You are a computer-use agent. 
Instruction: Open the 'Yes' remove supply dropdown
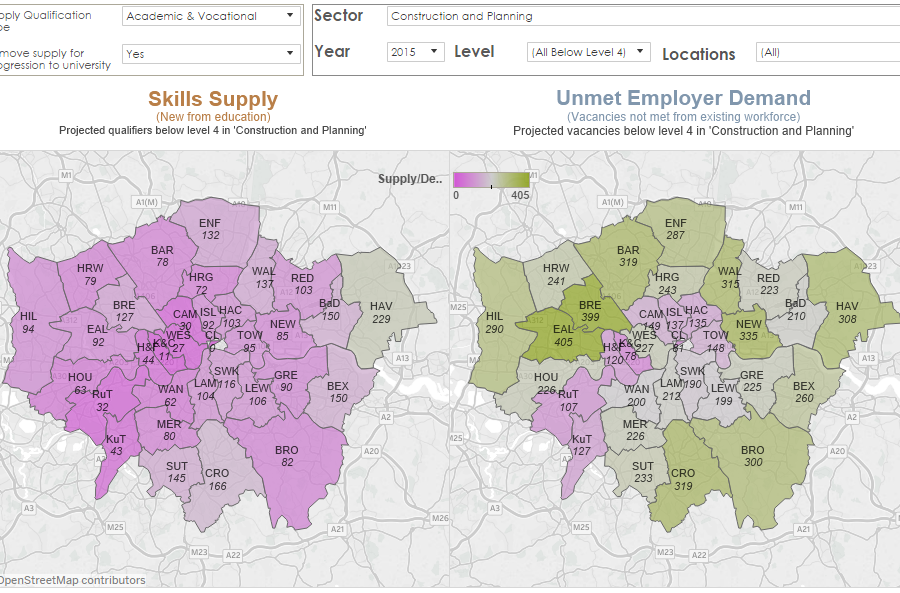click(x=210, y=54)
